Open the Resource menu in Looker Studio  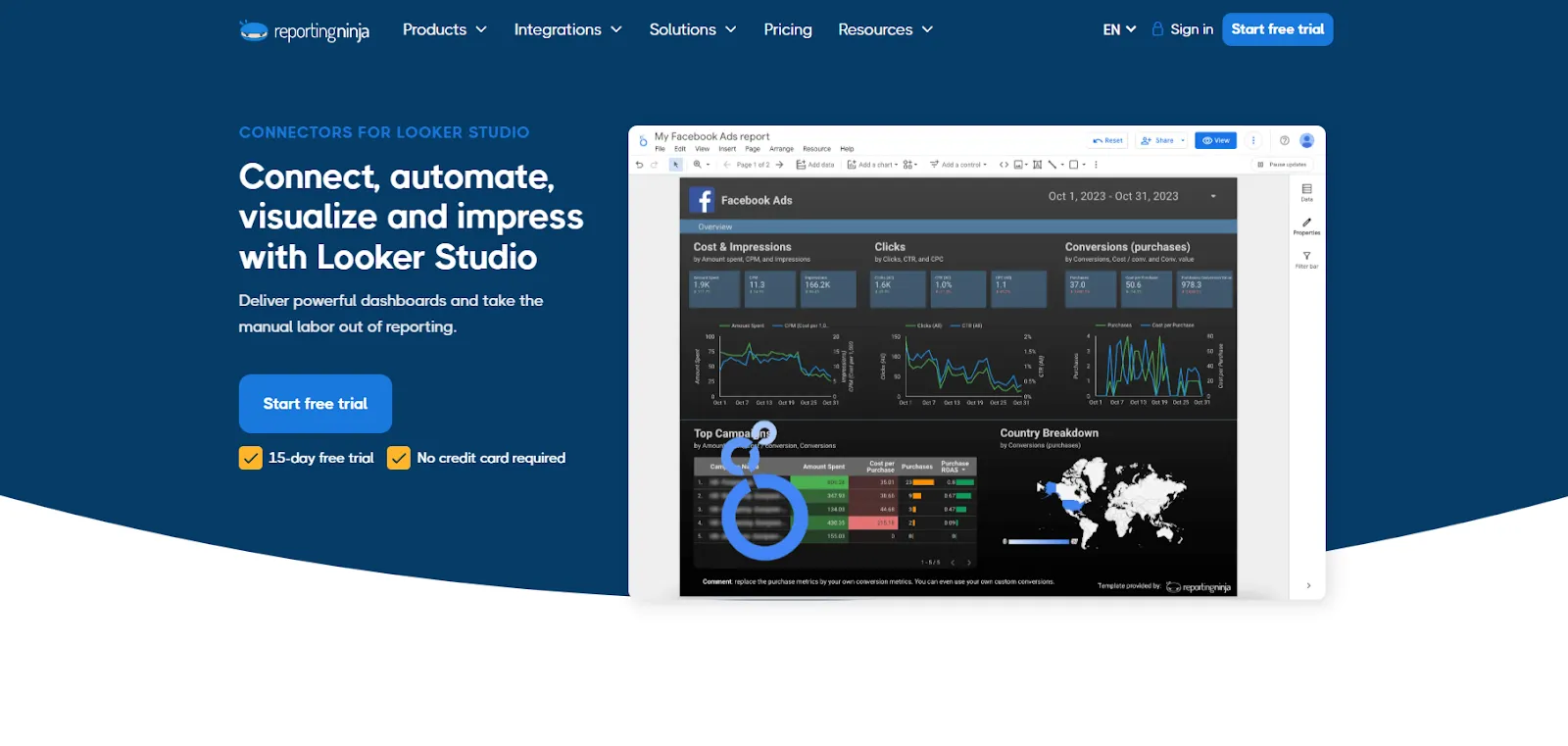[816, 149]
